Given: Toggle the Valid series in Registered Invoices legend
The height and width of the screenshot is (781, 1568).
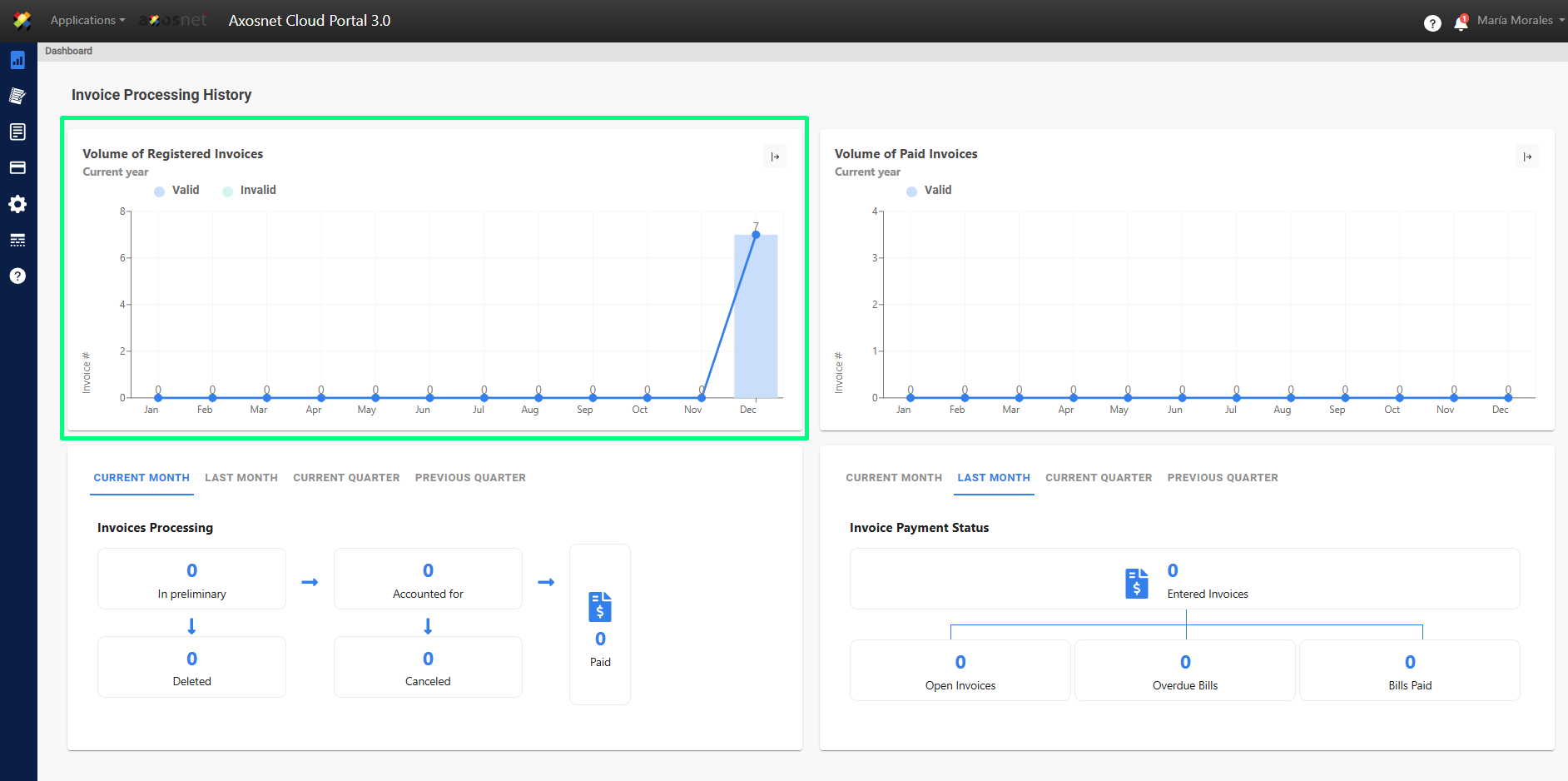Looking at the screenshot, I should click(x=177, y=191).
